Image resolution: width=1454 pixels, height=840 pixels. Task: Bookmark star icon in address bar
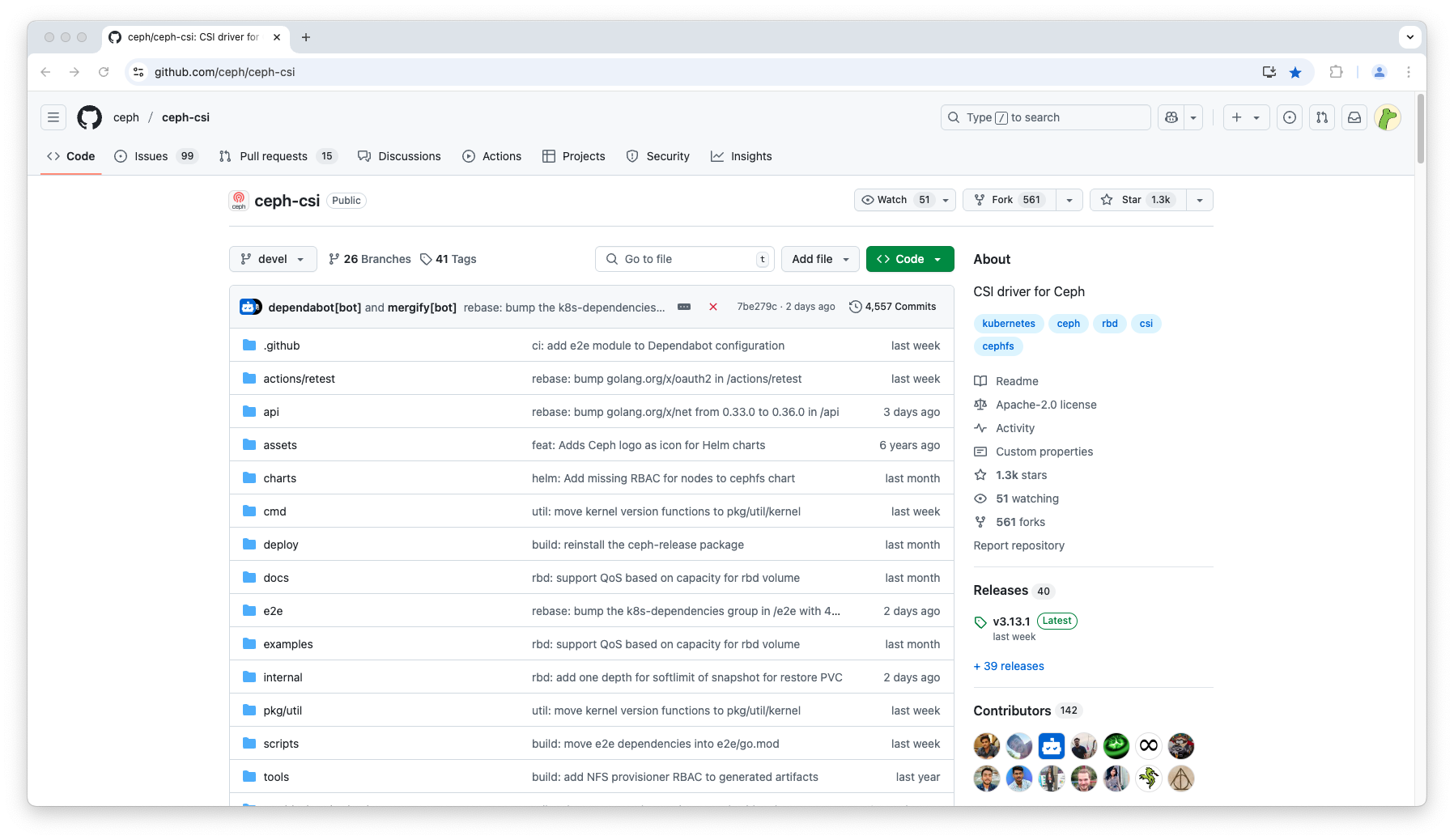(1295, 72)
